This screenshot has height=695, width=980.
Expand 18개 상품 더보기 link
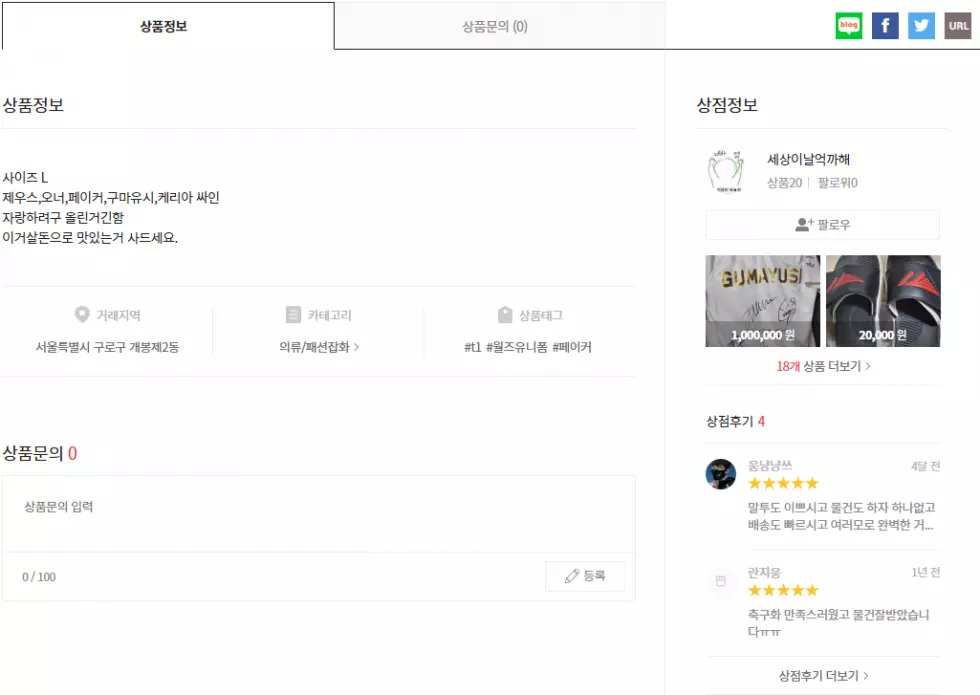click(823, 366)
